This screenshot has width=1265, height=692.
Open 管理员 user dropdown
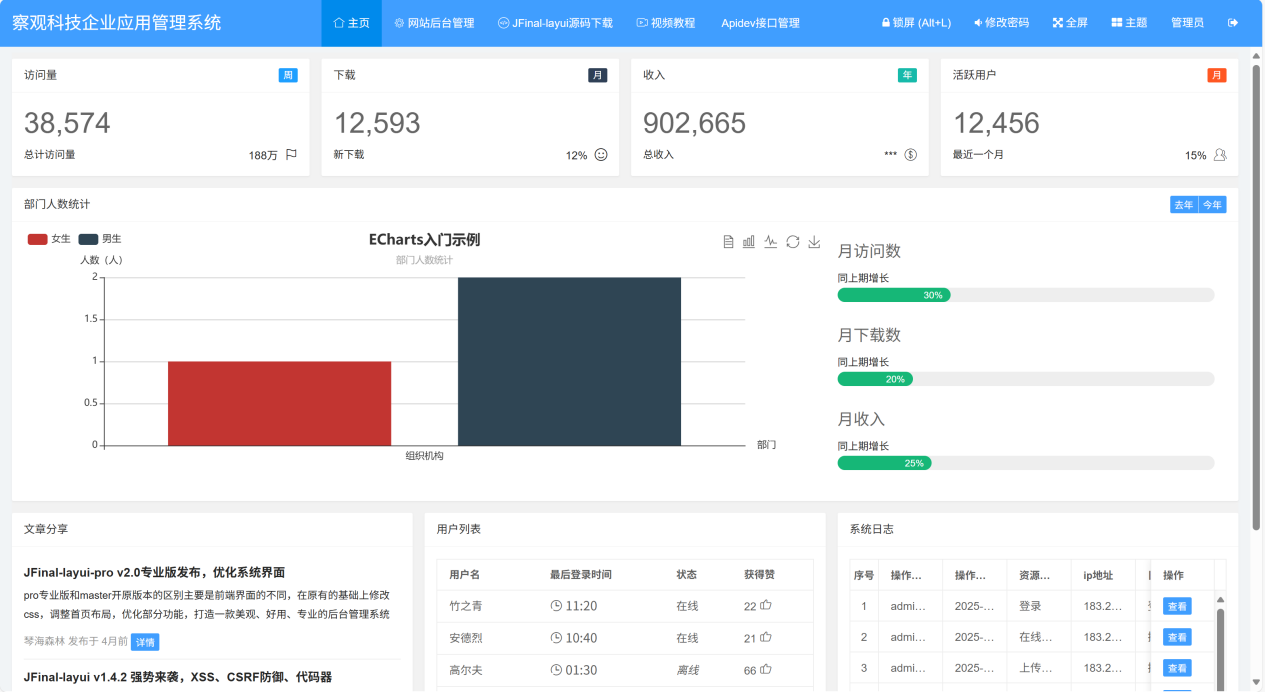pyautogui.click(x=1187, y=23)
